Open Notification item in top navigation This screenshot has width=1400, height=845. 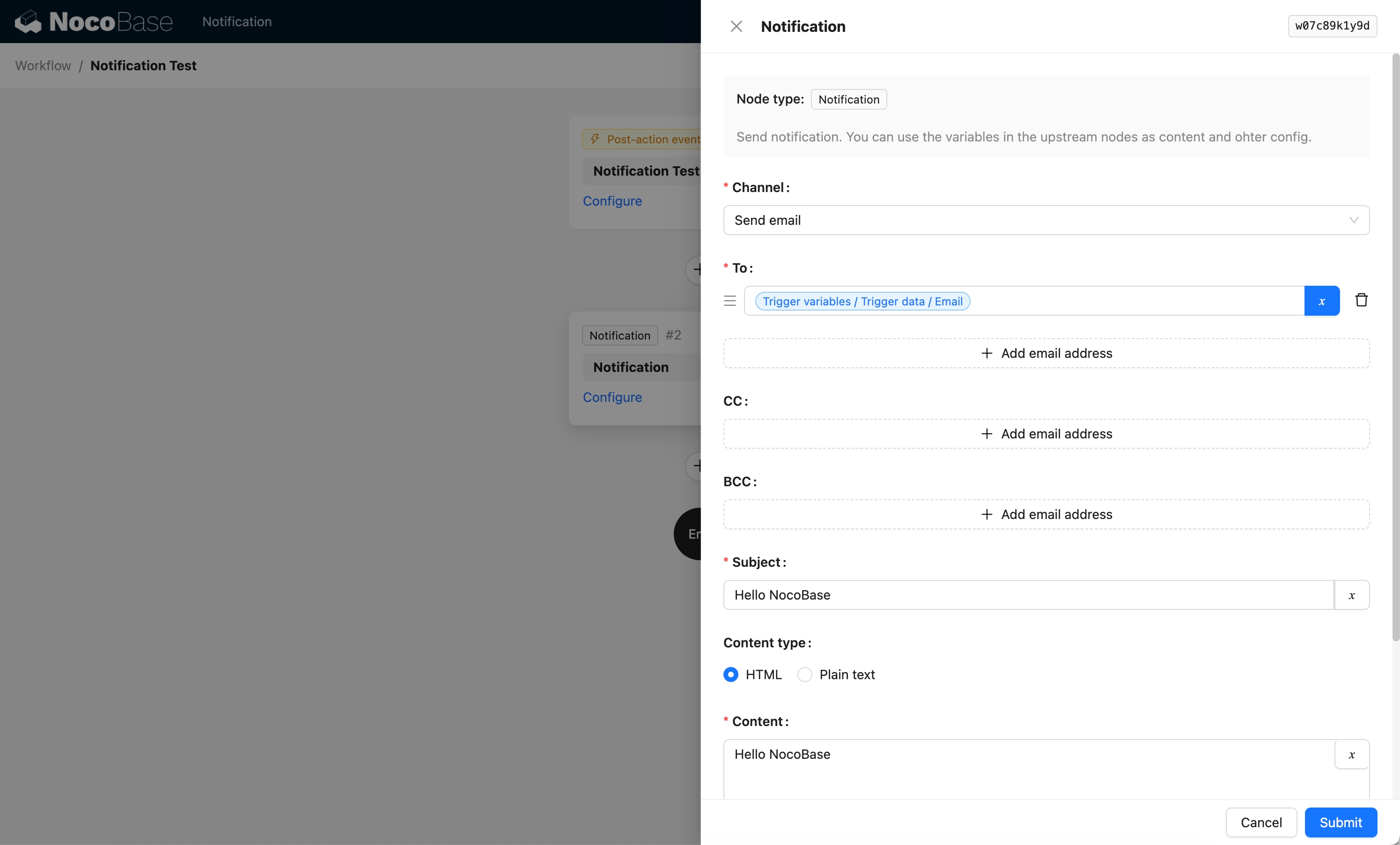pyautogui.click(x=236, y=22)
